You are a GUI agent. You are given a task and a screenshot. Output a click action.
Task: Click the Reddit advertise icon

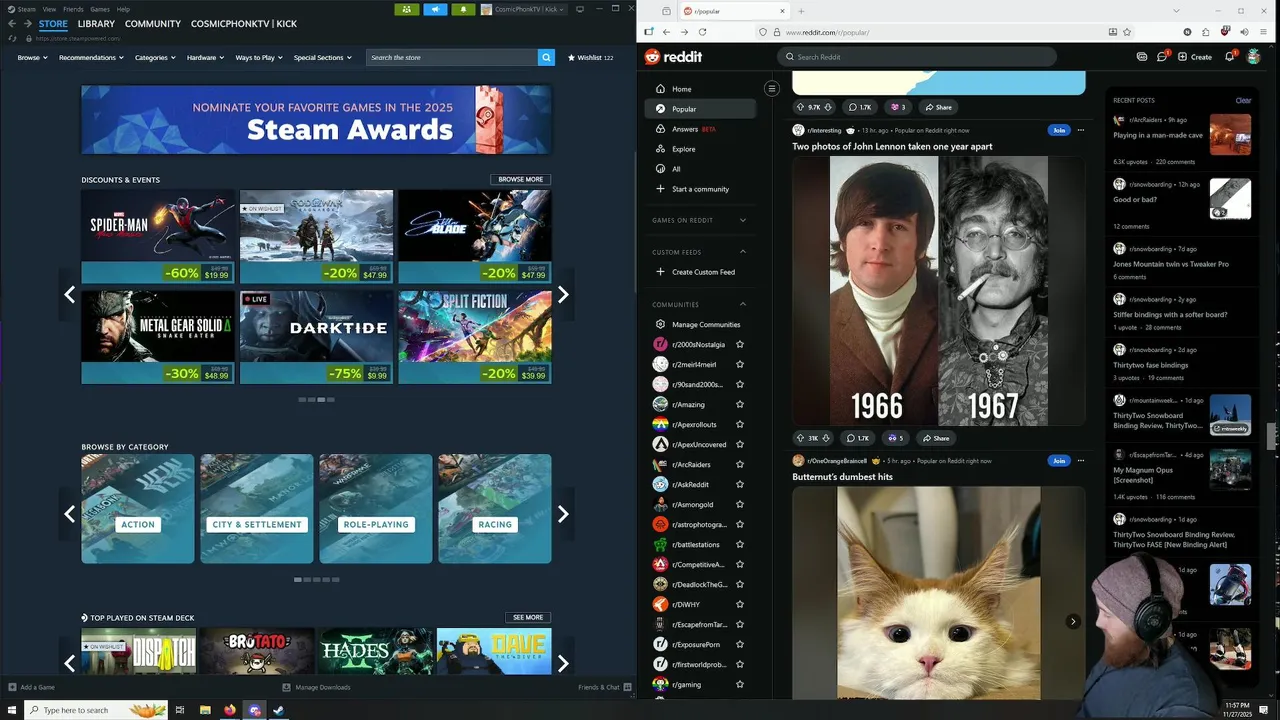coord(1142,57)
